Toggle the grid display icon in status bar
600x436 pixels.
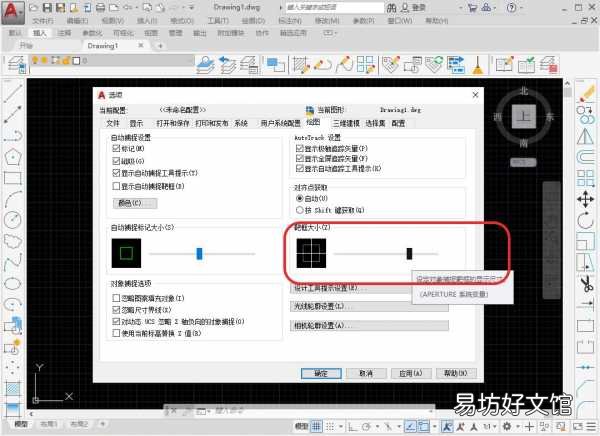(316, 426)
